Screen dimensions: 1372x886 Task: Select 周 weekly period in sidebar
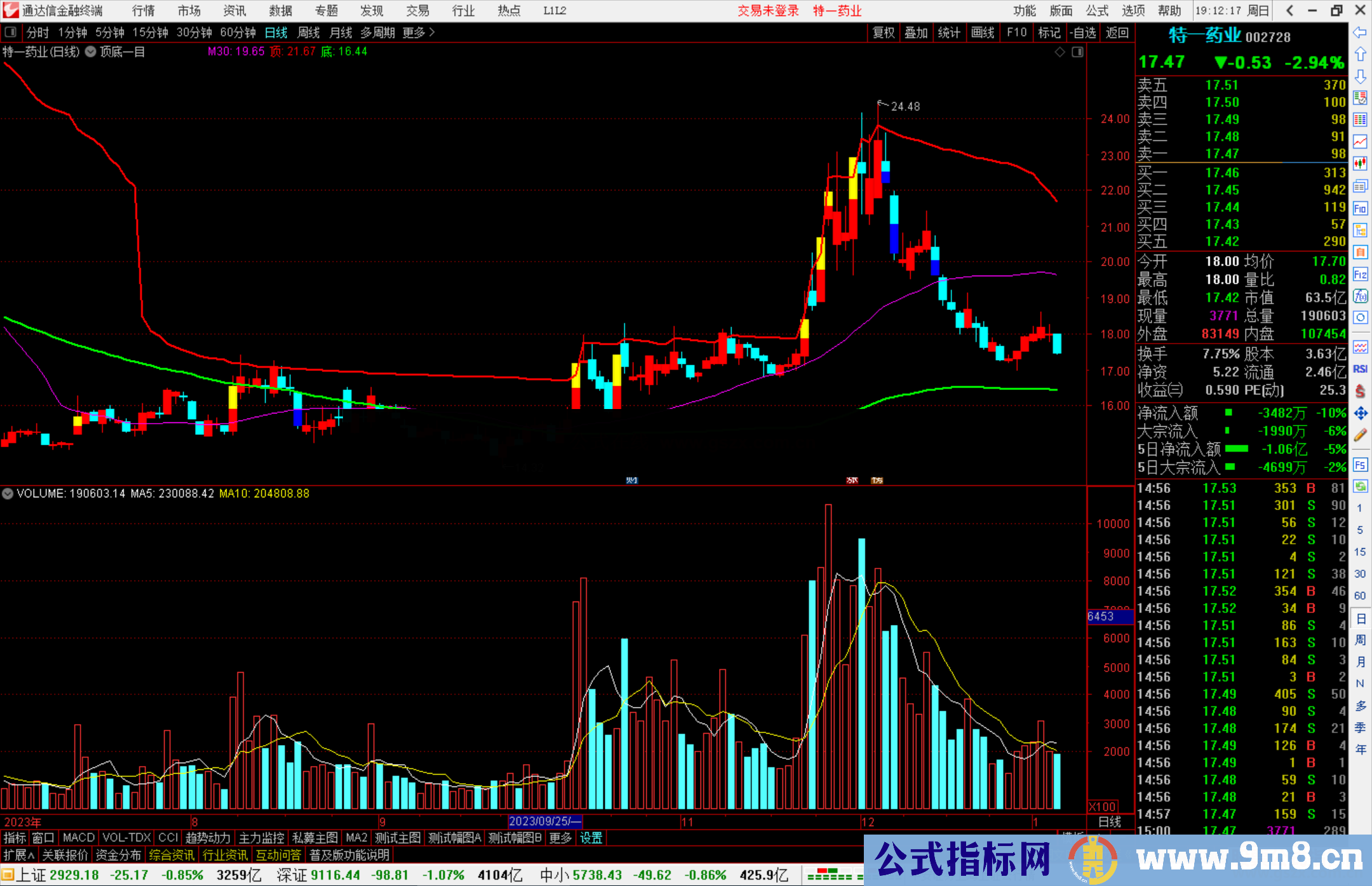click(x=1360, y=640)
